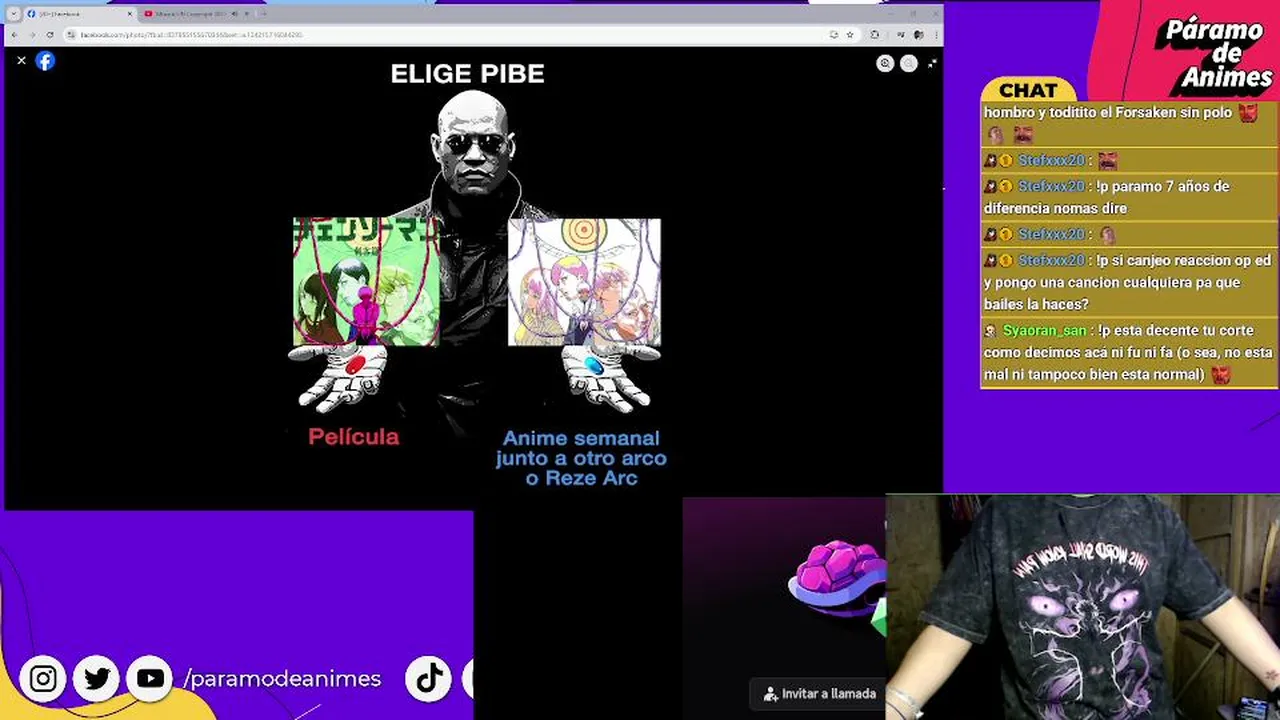Click the Facebook logo icon

45,61
